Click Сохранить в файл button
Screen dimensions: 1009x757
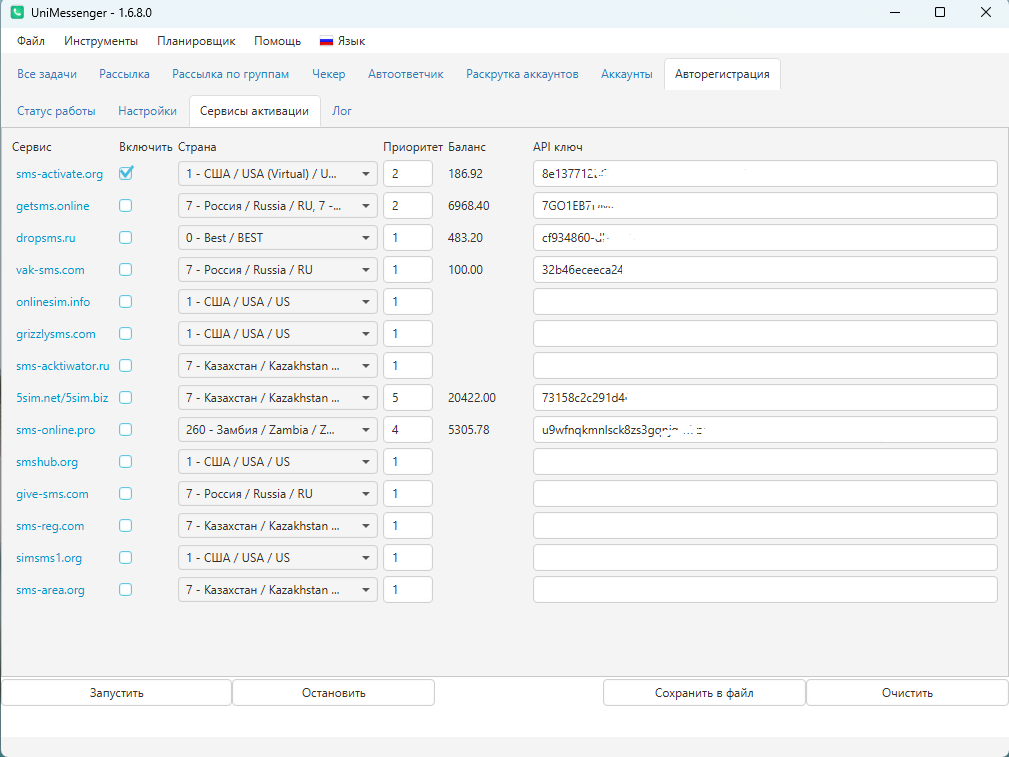[704, 693]
